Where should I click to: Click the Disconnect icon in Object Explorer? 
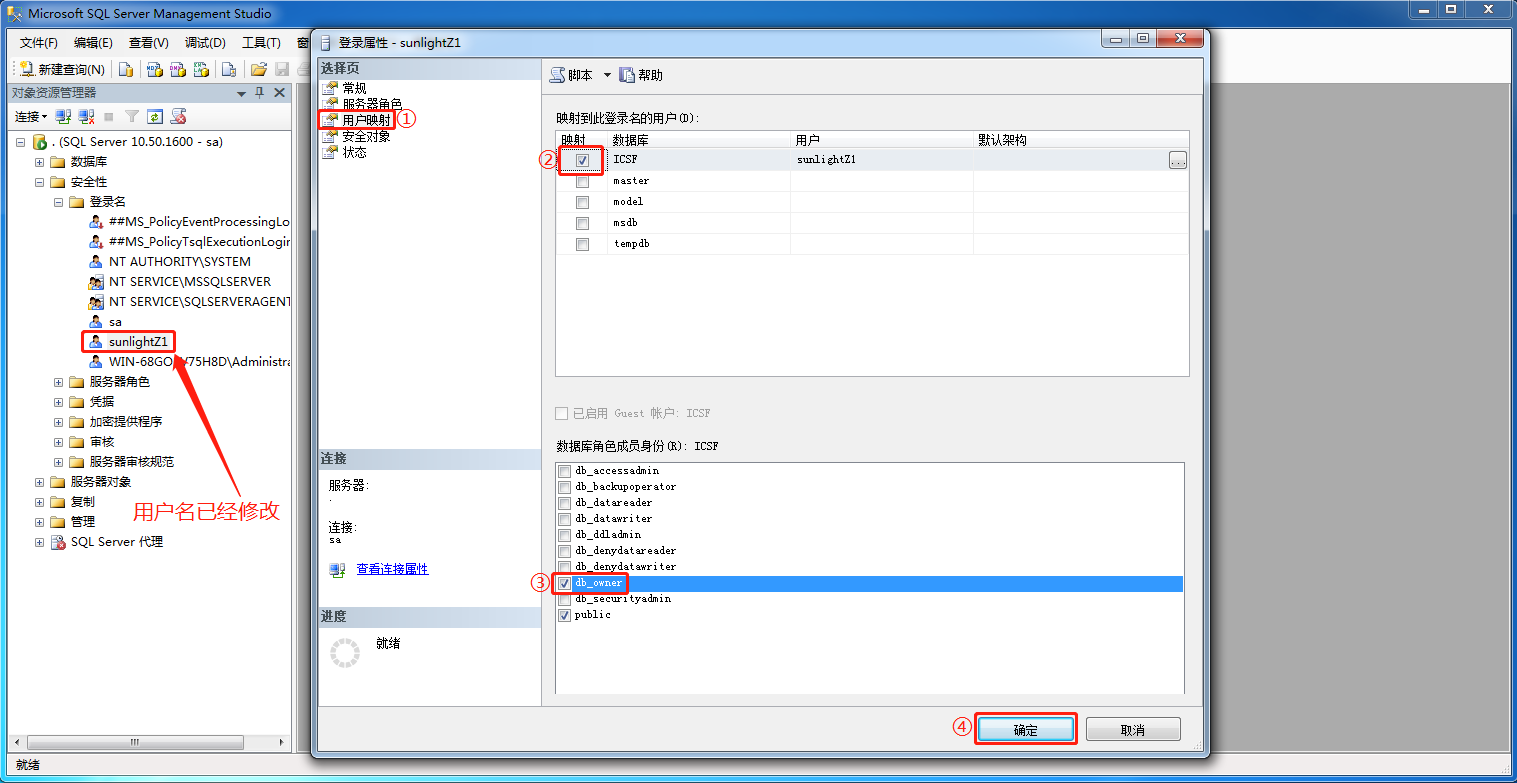tap(87, 117)
